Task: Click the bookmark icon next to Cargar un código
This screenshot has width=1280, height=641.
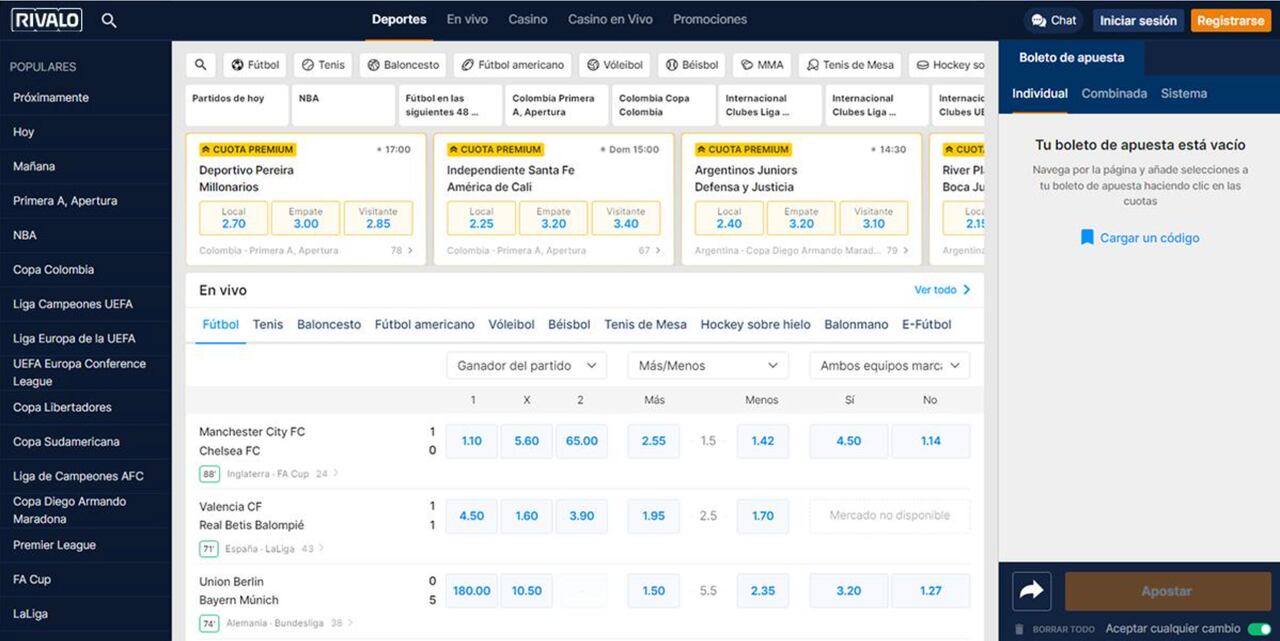Action: 1087,238
